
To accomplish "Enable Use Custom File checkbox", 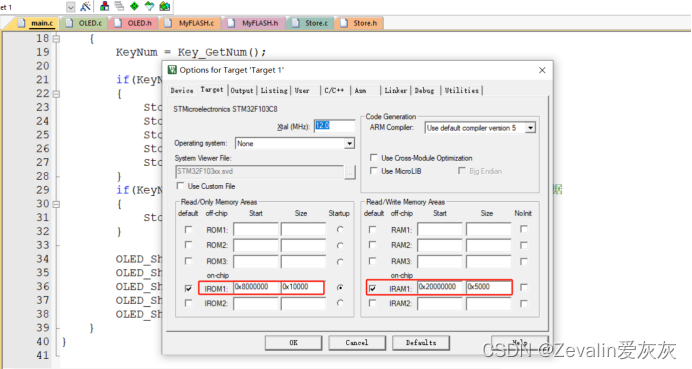I will coord(180,186).
